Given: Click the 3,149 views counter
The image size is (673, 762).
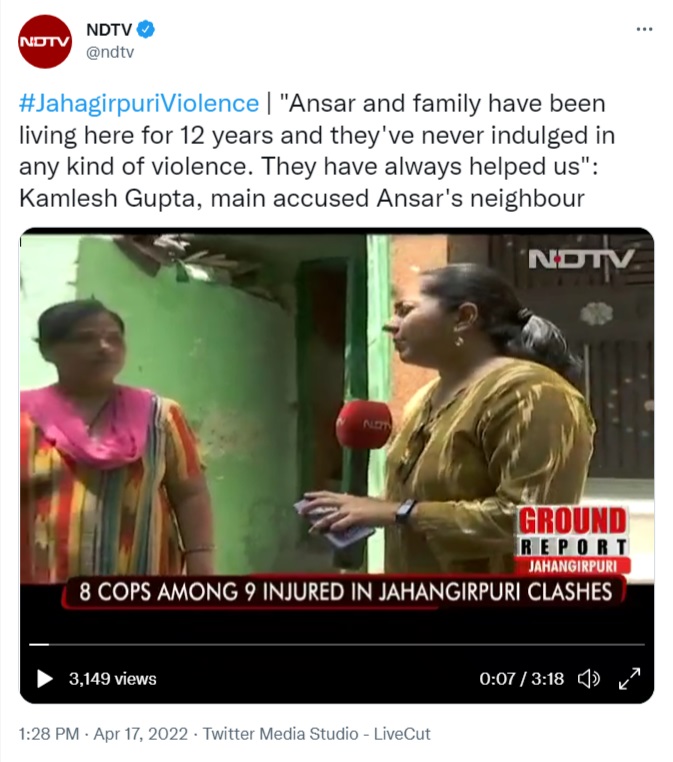Looking at the screenshot, I should 113,679.
